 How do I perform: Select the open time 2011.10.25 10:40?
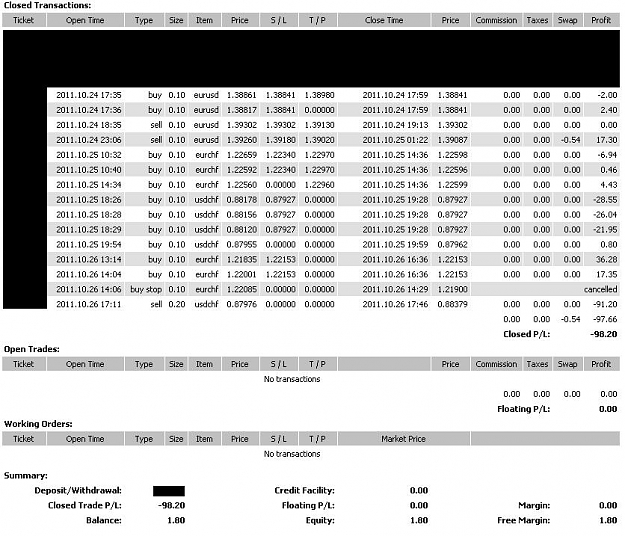click(88, 170)
